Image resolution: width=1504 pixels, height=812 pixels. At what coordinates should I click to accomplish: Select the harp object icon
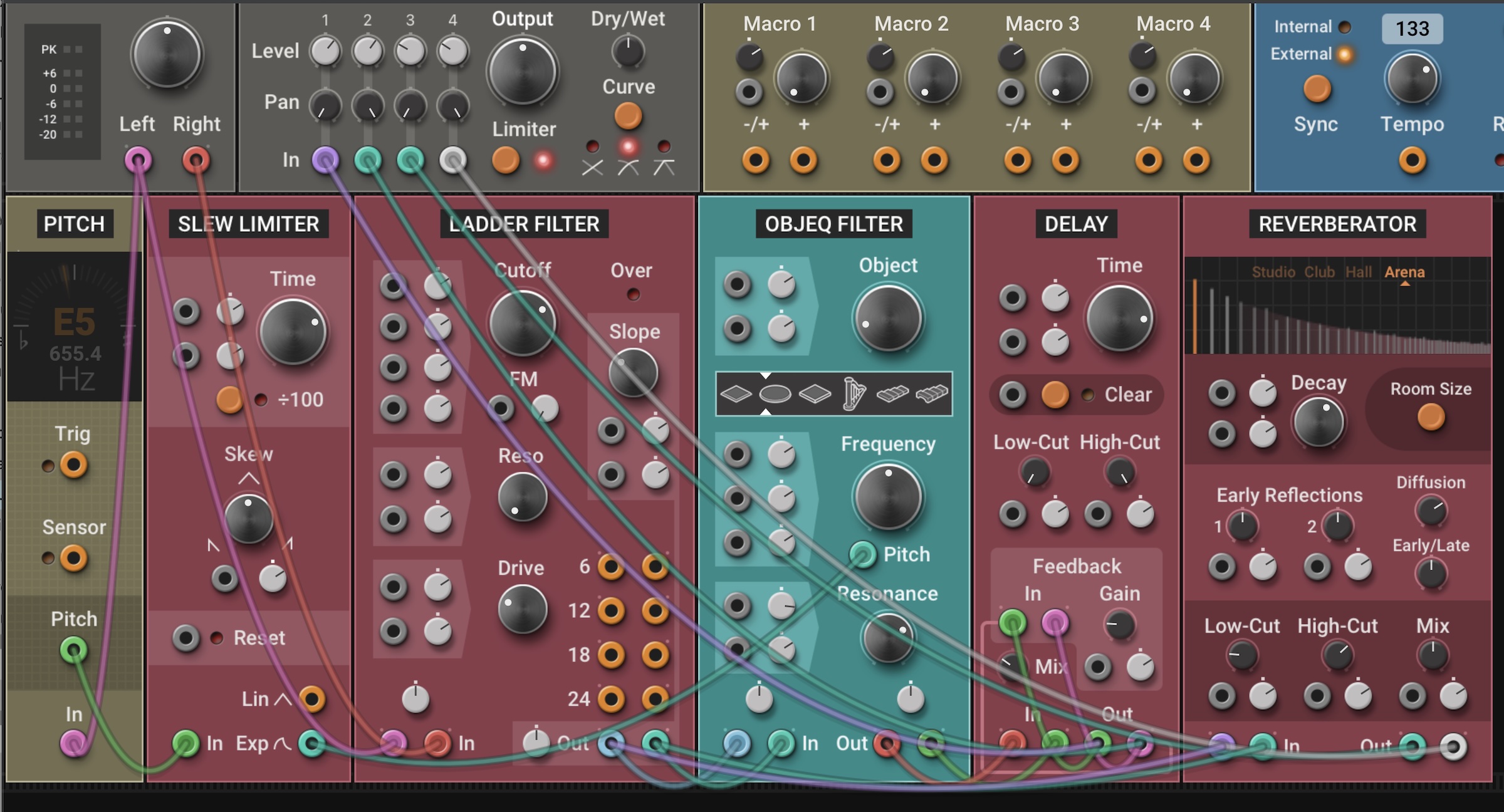click(x=854, y=394)
